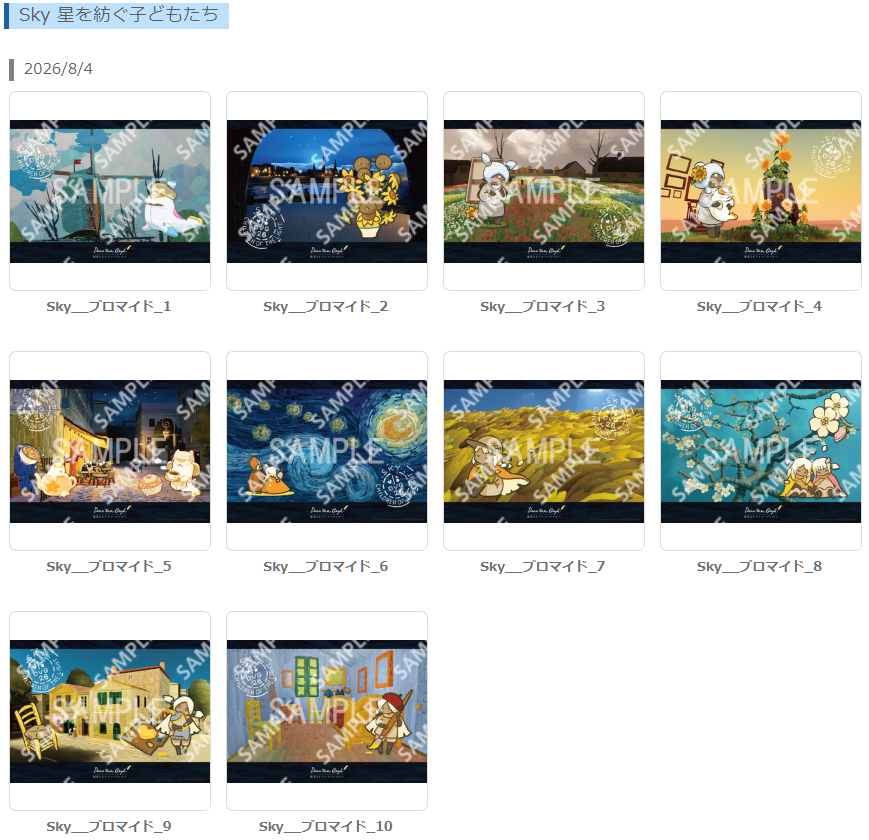Viewport: 869px width, 840px height.
Task: Open the Sky_ブロマイド_5 night cafe thumbnail
Action: pyautogui.click(x=110, y=451)
